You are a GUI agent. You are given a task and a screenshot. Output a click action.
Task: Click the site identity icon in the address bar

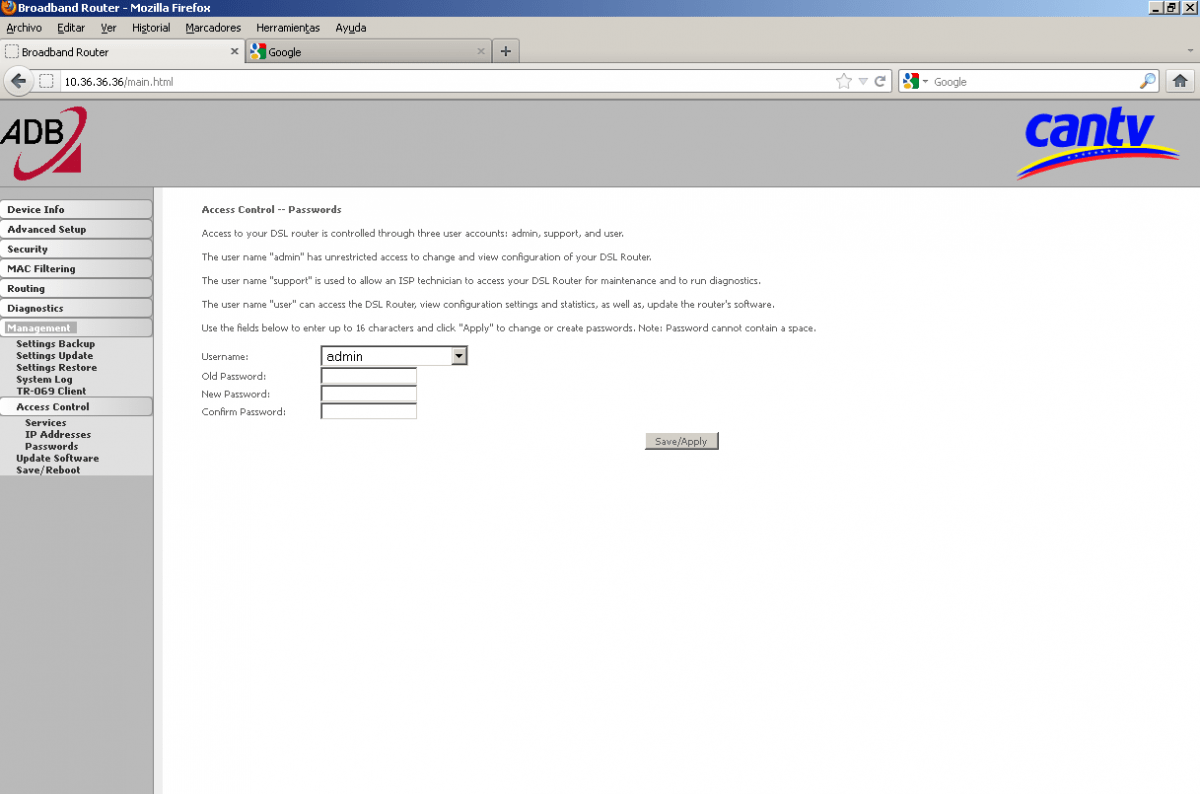pos(46,81)
